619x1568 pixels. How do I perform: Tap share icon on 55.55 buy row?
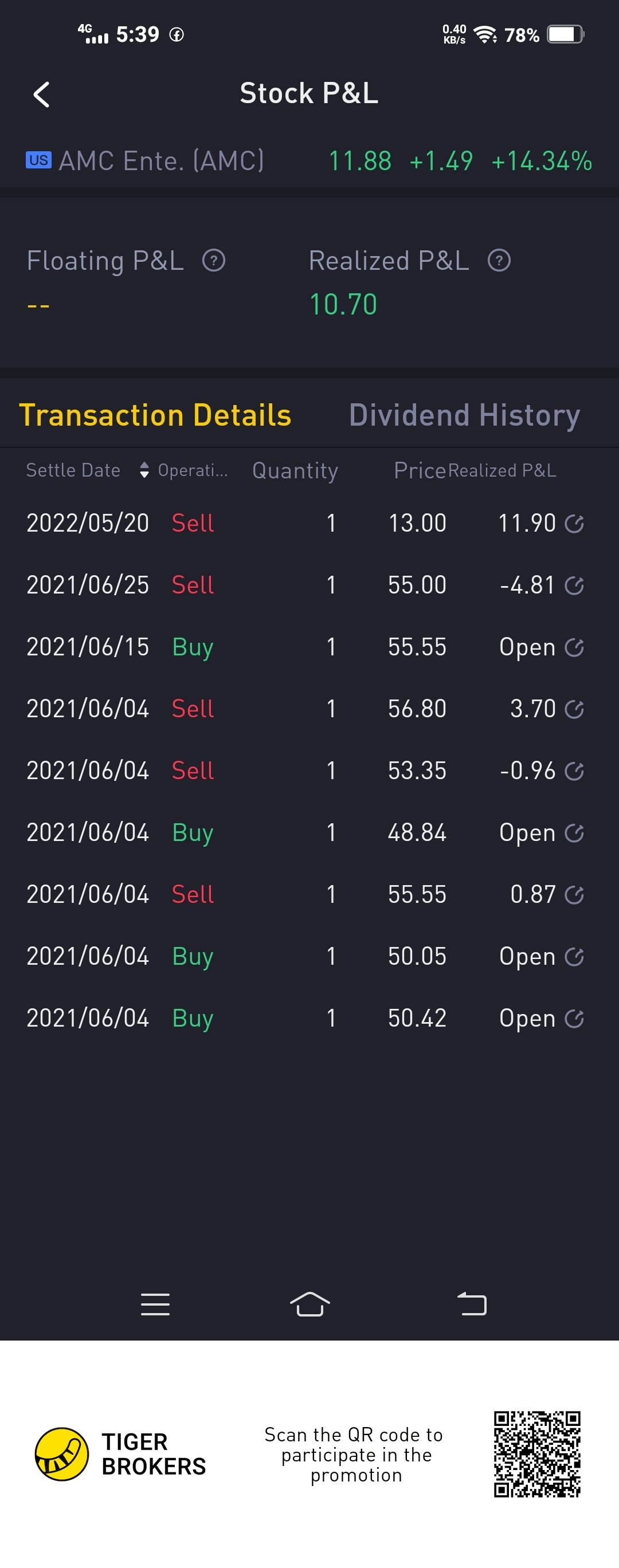[574, 647]
